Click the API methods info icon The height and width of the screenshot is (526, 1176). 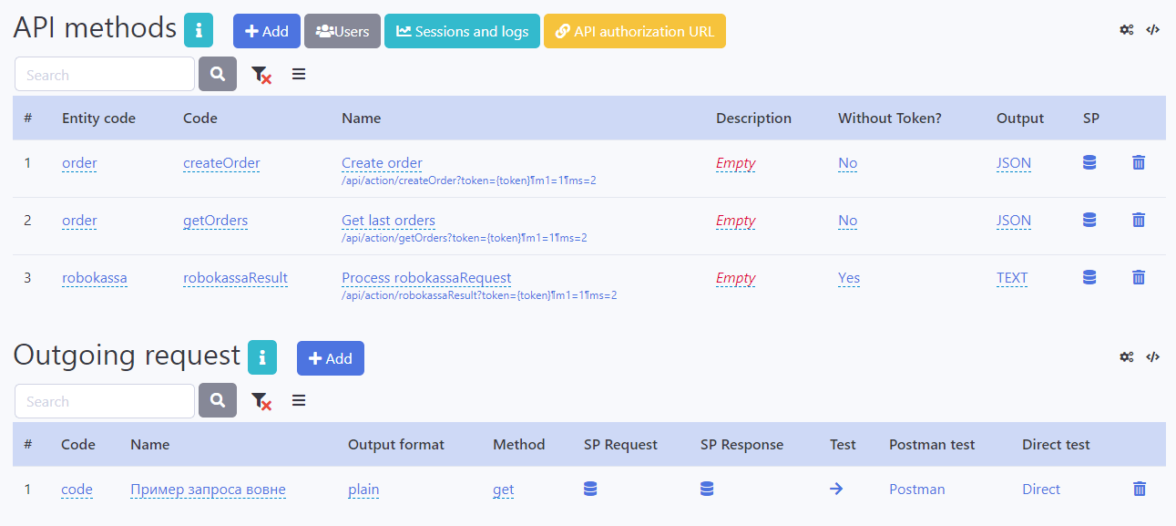[x=198, y=30]
